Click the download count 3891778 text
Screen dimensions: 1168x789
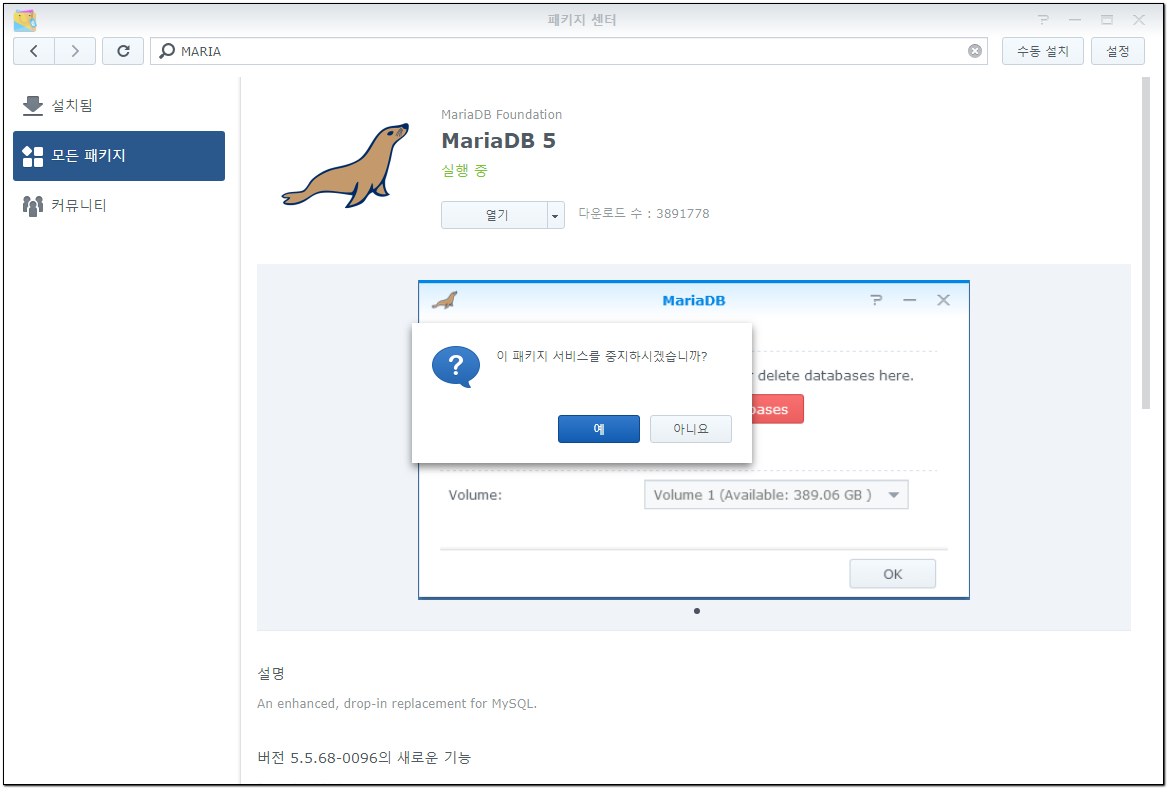tap(644, 214)
